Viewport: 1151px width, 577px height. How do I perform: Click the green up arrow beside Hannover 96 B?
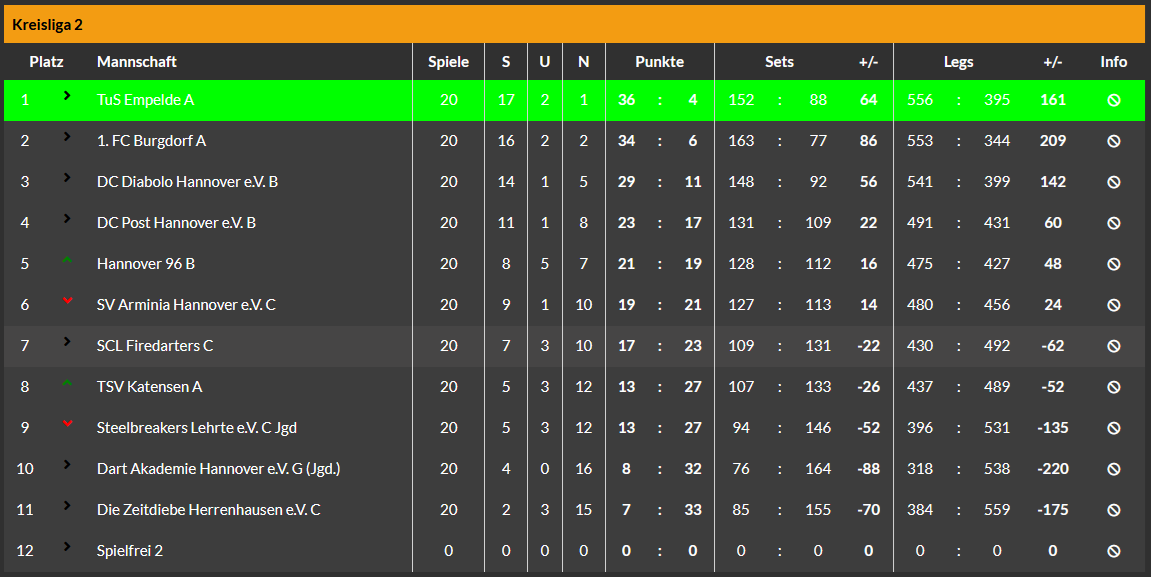68,259
